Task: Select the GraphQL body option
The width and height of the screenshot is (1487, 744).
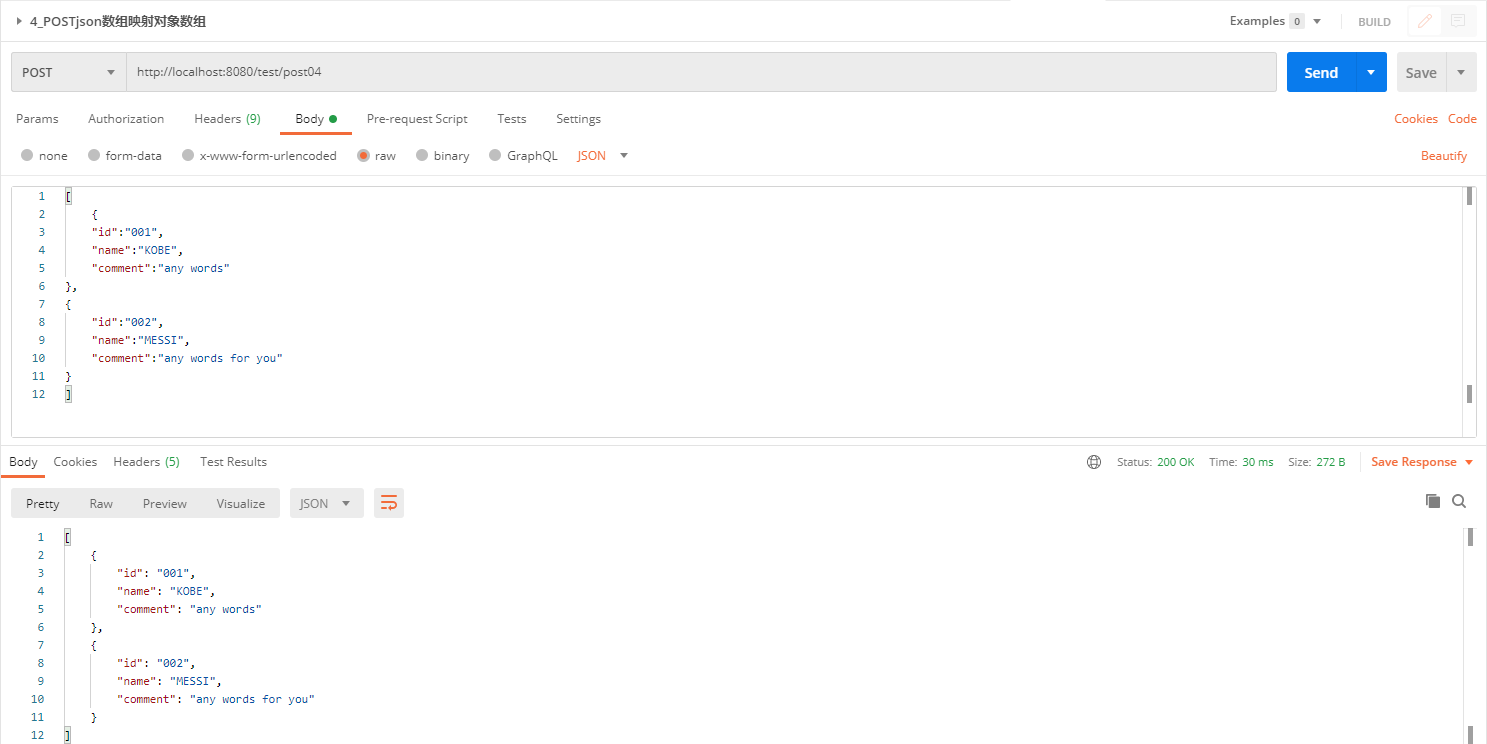Action: [523, 155]
